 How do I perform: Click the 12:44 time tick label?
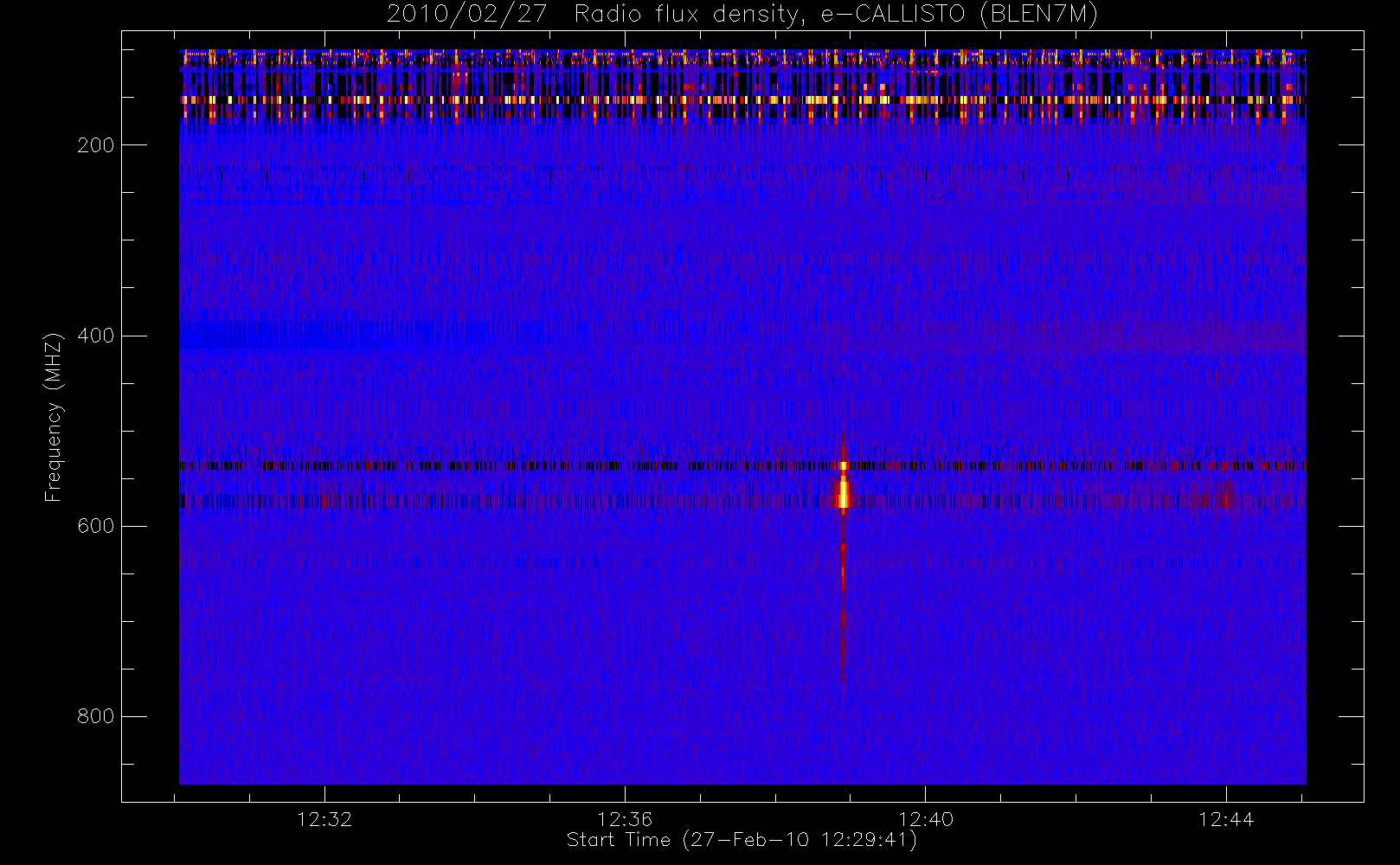[1226, 819]
